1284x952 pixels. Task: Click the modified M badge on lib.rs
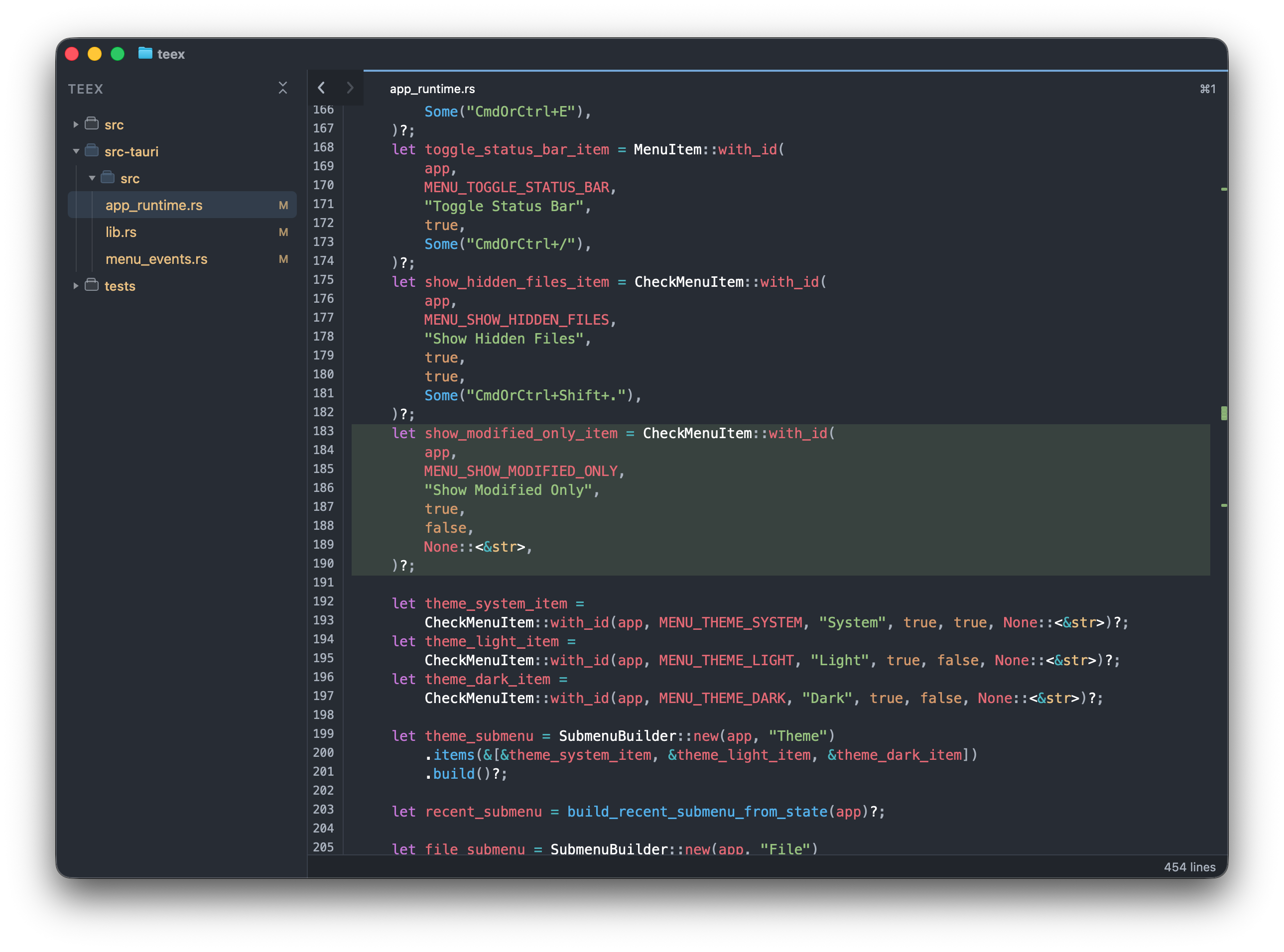(x=283, y=232)
